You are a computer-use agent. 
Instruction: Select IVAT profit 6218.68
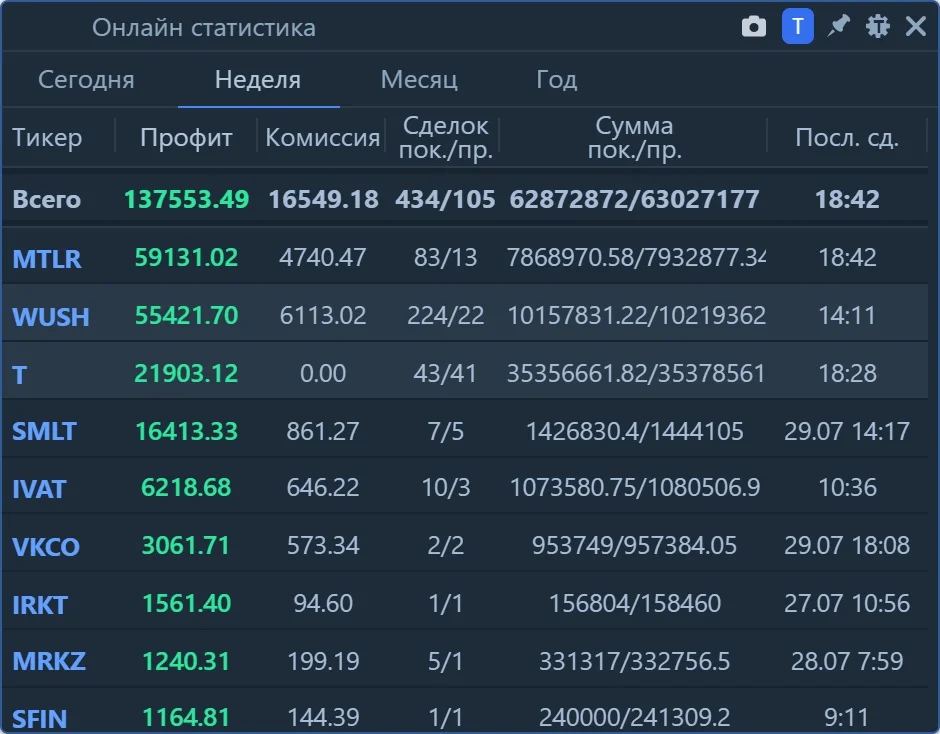click(x=186, y=487)
